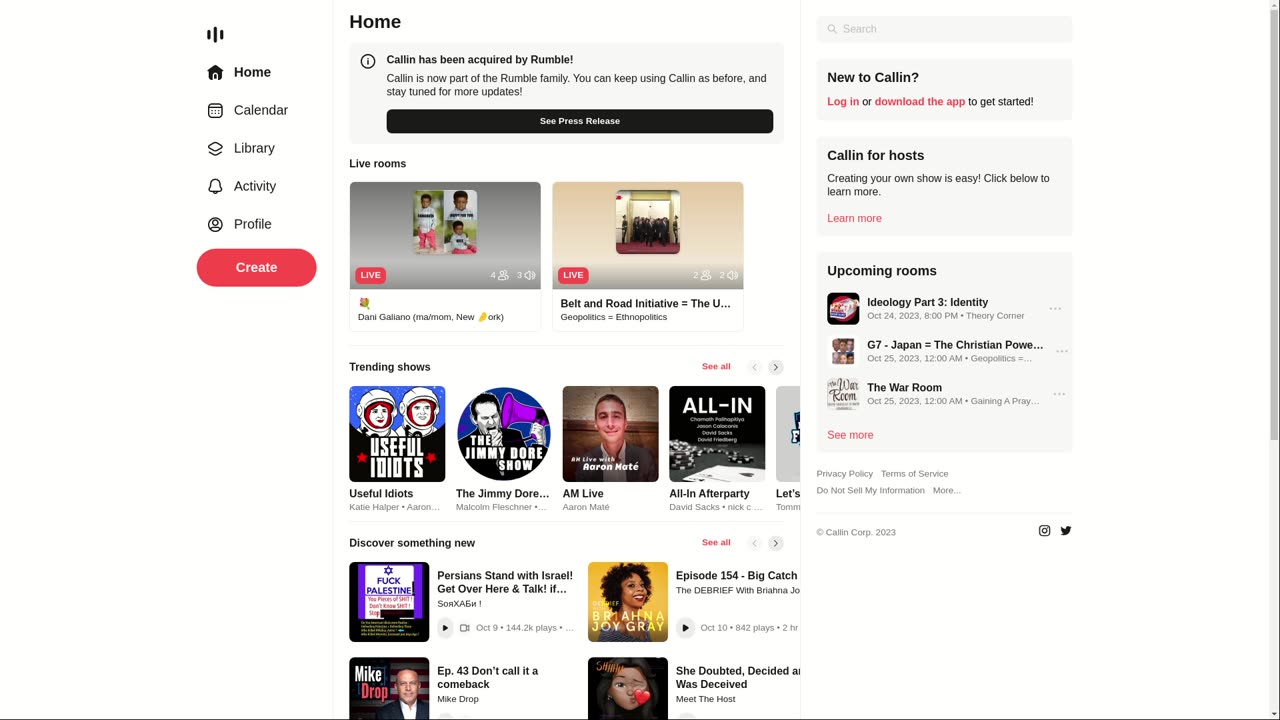The width and height of the screenshot is (1280, 720).
Task: Open the Terms of Service link
Action: click(915, 474)
